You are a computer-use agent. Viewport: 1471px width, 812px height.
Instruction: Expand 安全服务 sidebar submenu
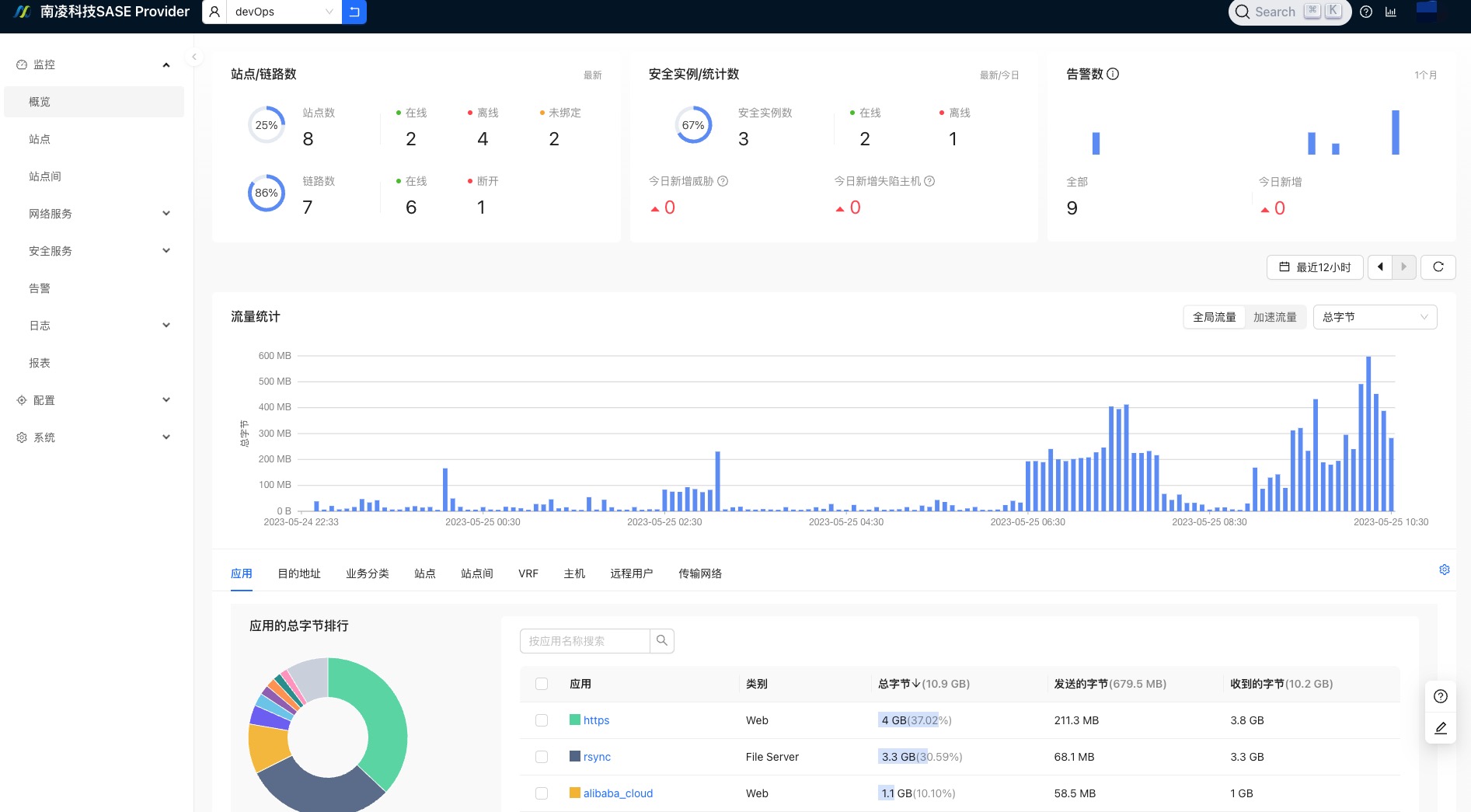[166, 251]
